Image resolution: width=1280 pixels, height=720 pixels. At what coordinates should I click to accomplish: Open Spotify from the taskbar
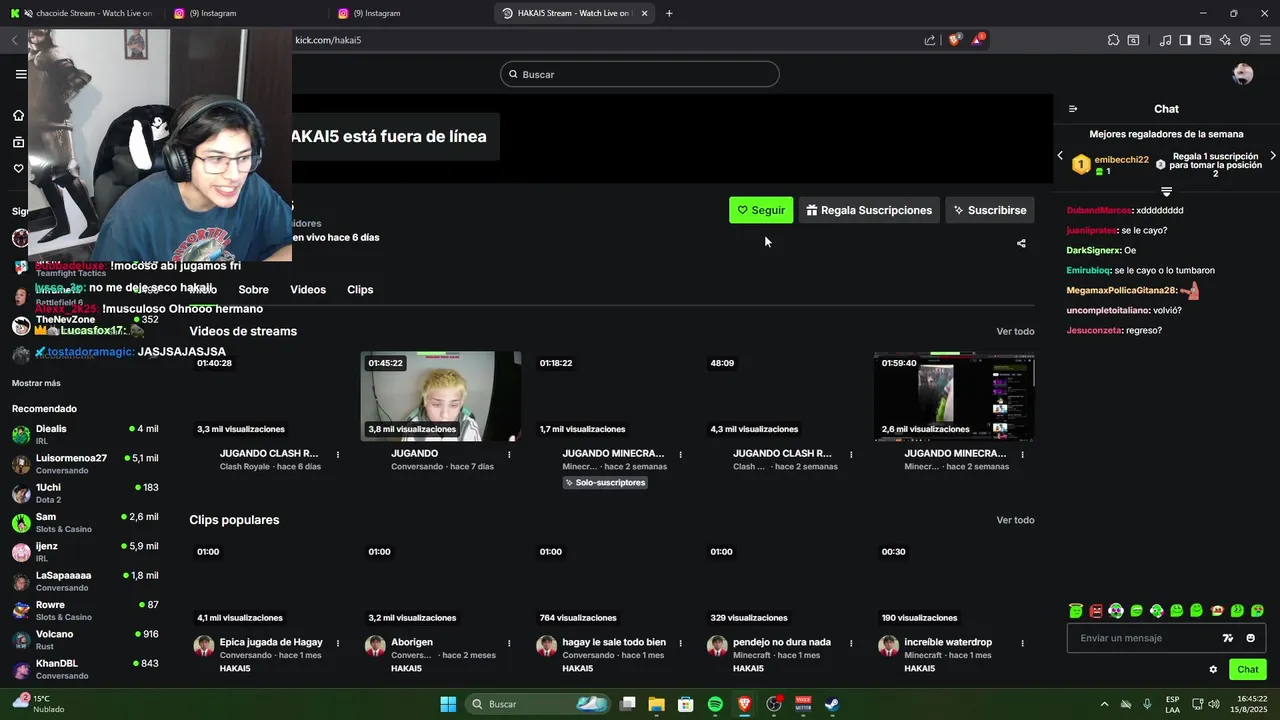tap(715, 704)
